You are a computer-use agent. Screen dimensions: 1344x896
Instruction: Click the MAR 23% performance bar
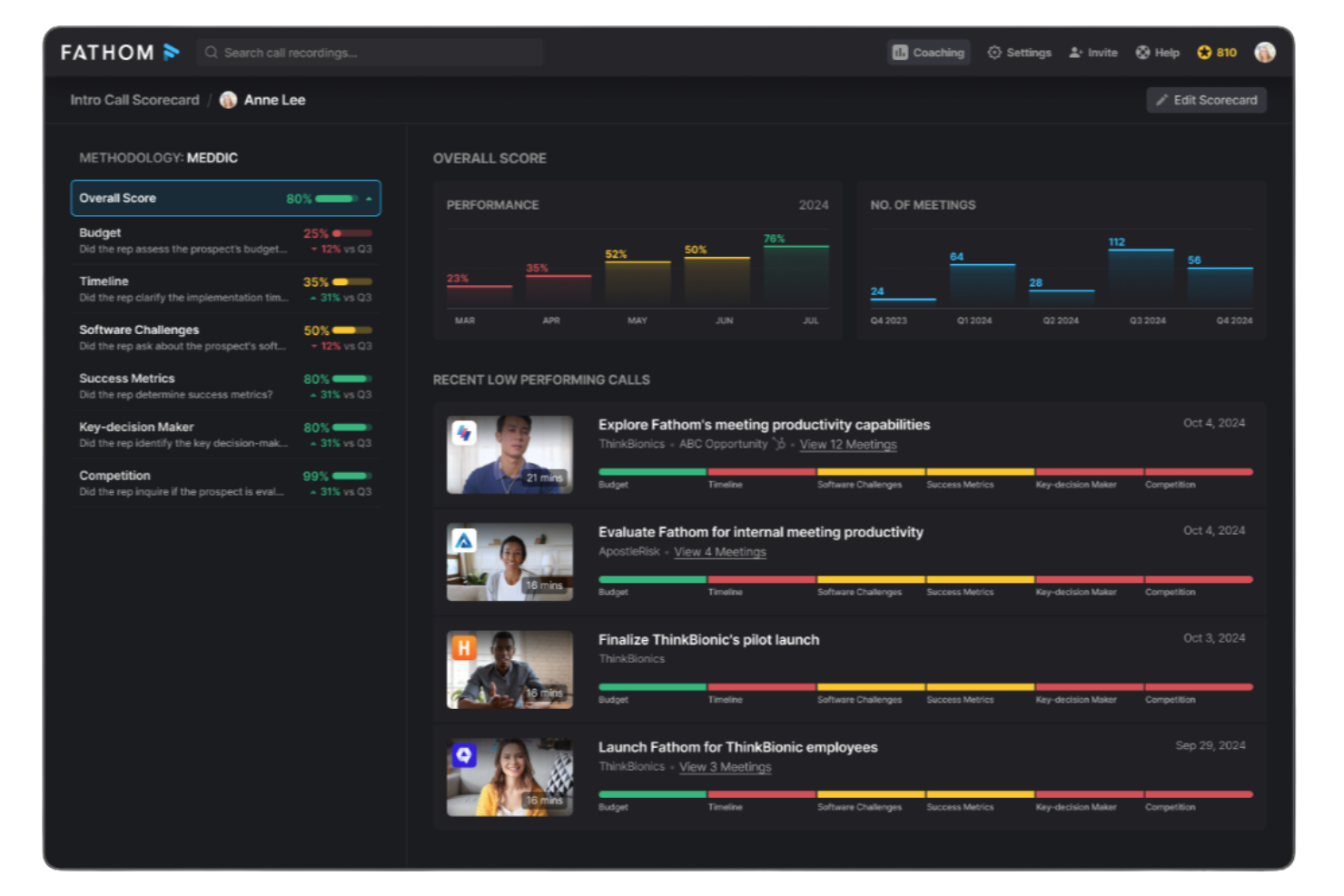479,296
